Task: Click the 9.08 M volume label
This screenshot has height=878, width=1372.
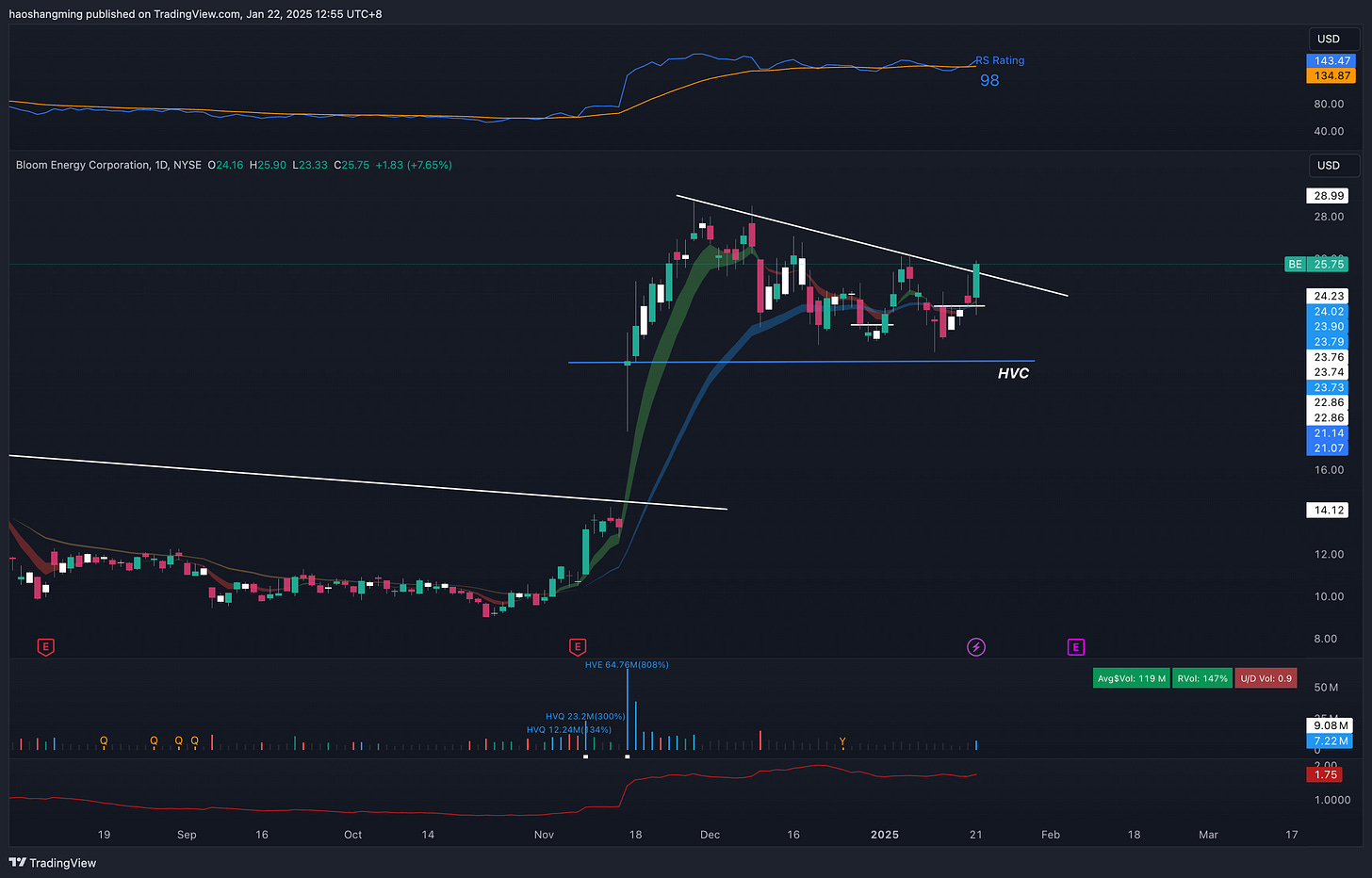Action: (1331, 725)
